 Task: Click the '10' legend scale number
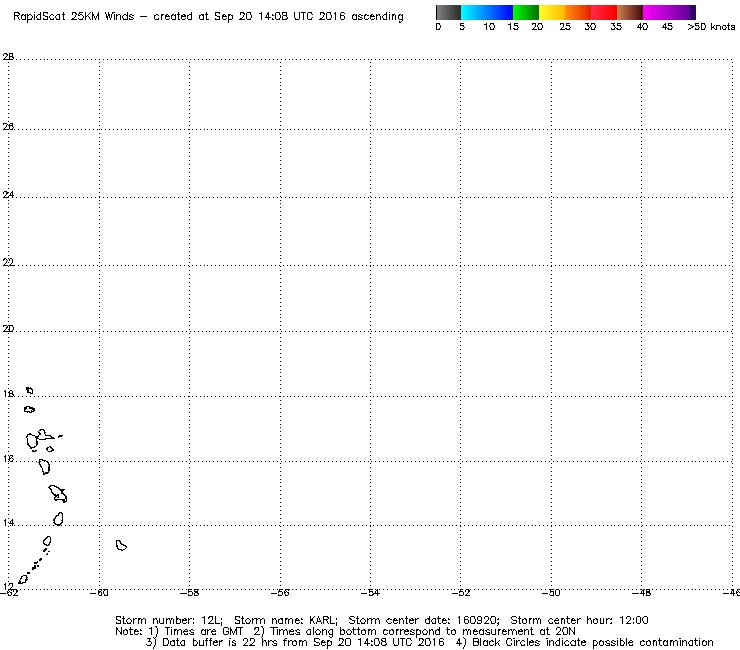[x=489, y=27]
